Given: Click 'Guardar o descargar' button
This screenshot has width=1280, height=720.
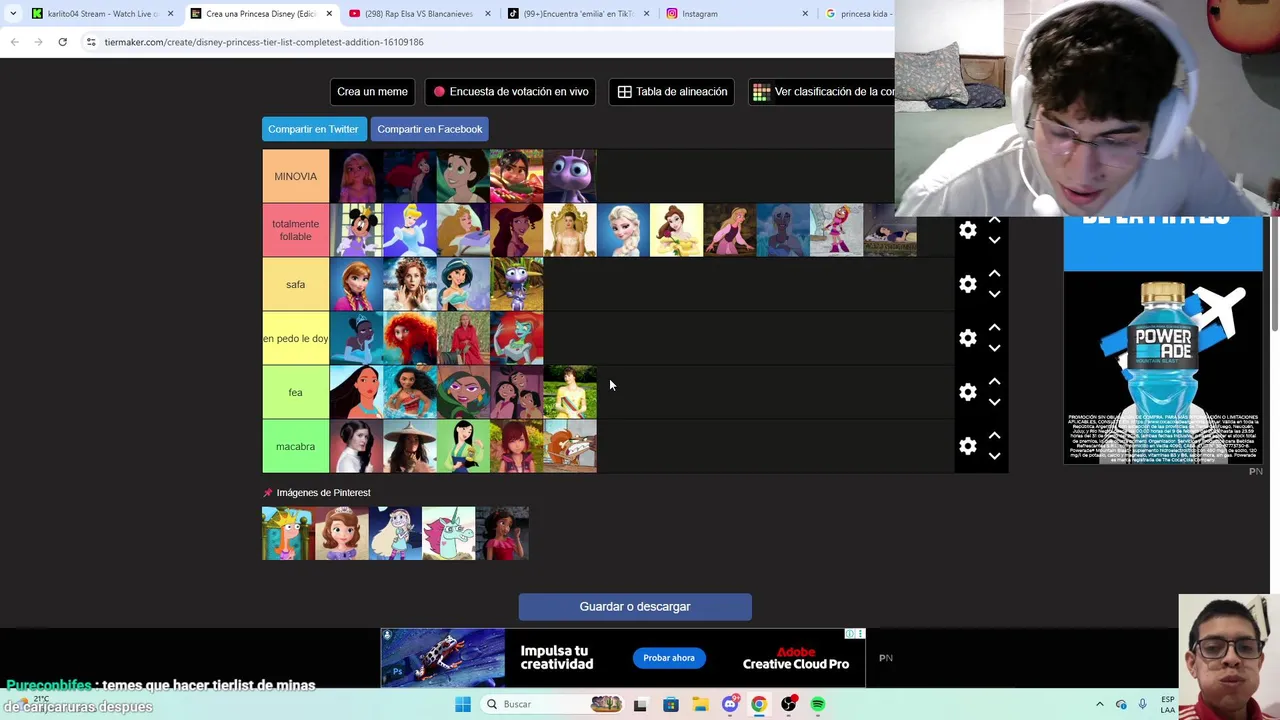Looking at the screenshot, I should [635, 607].
